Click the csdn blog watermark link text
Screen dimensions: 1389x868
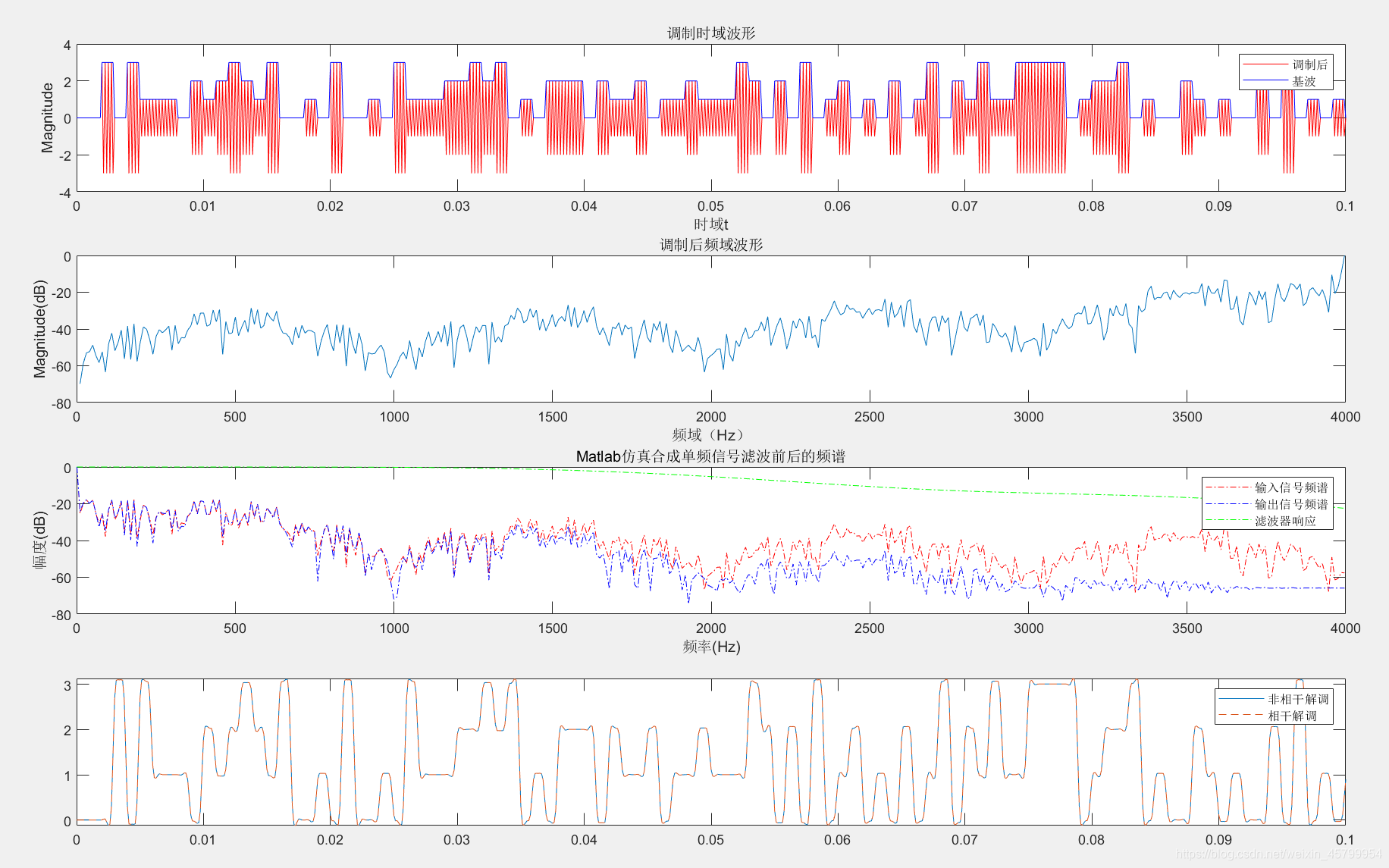coord(1278,854)
